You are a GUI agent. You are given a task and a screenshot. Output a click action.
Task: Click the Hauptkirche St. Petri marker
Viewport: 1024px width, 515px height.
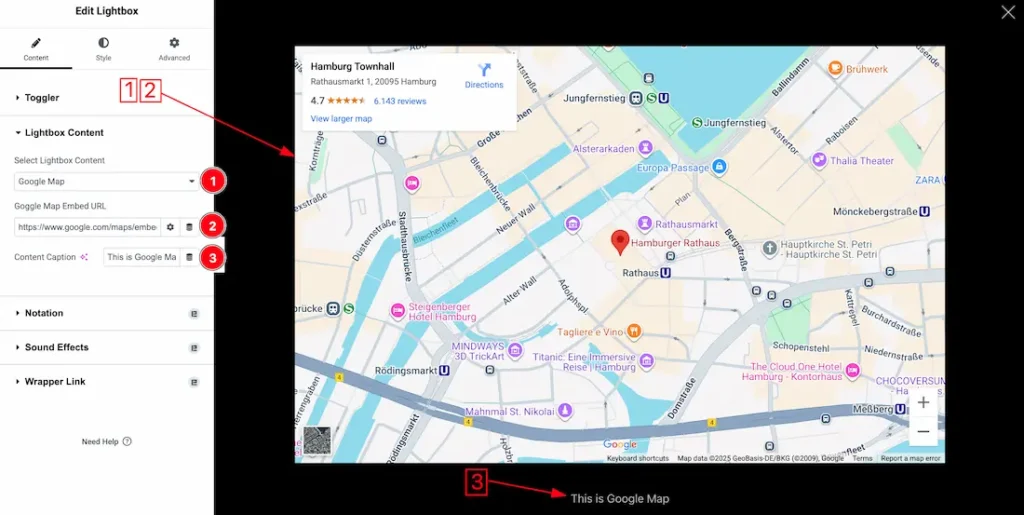(770, 247)
